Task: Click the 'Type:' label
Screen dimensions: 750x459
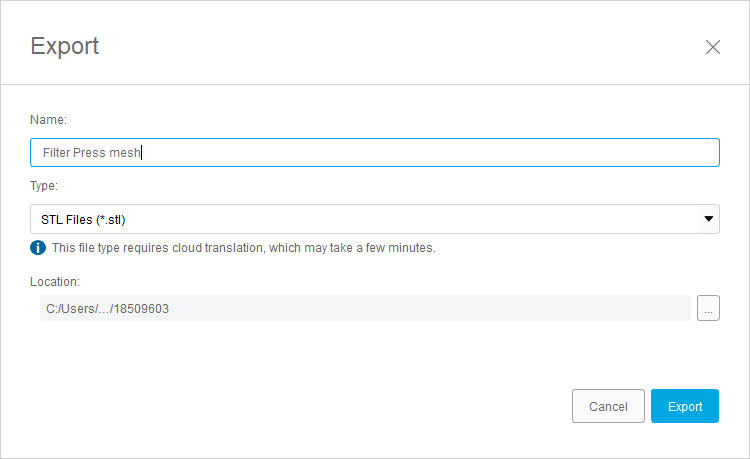Action: tap(45, 186)
